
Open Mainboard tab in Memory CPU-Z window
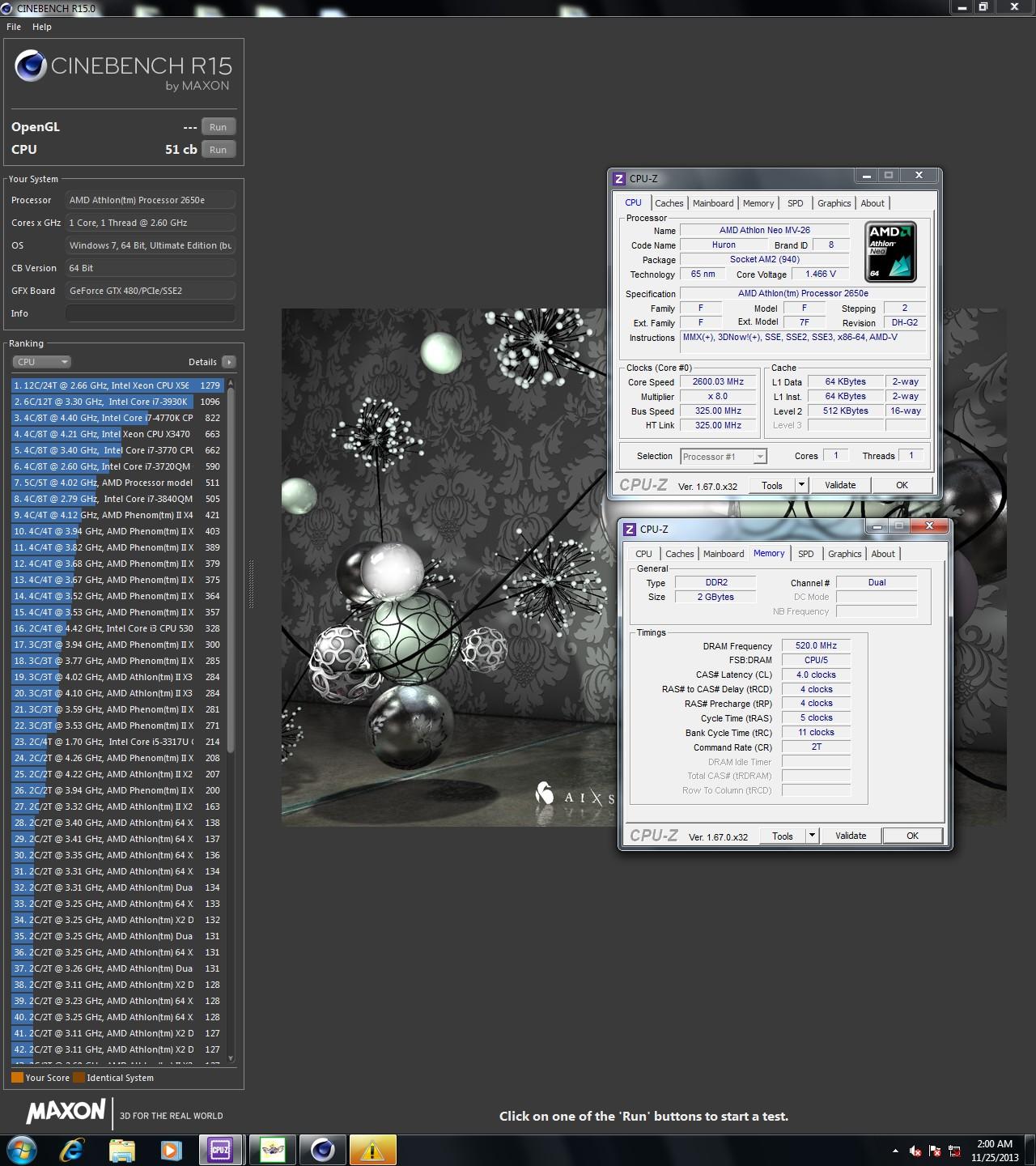point(724,554)
